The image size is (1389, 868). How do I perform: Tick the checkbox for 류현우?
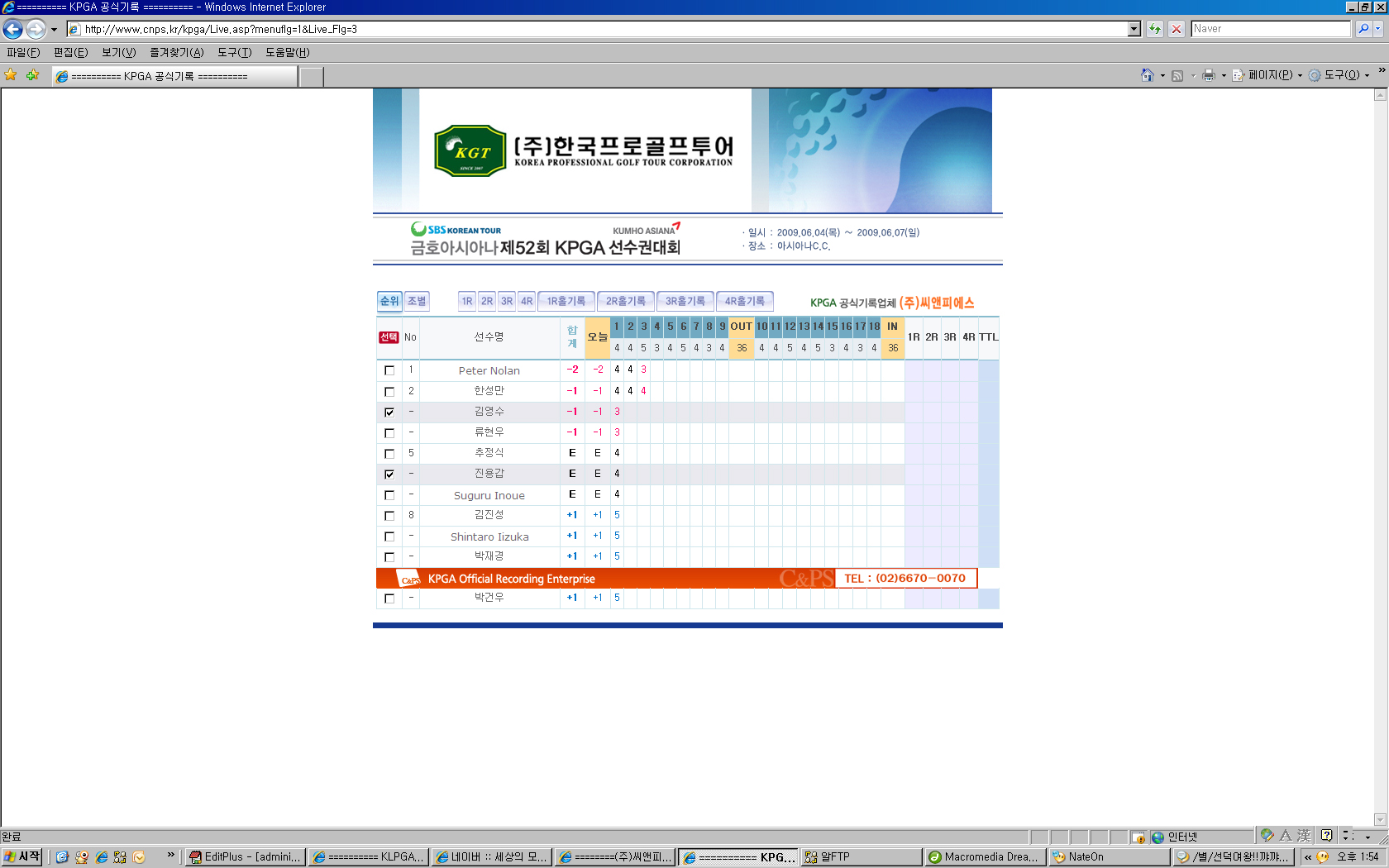pyautogui.click(x=389, y=432)
